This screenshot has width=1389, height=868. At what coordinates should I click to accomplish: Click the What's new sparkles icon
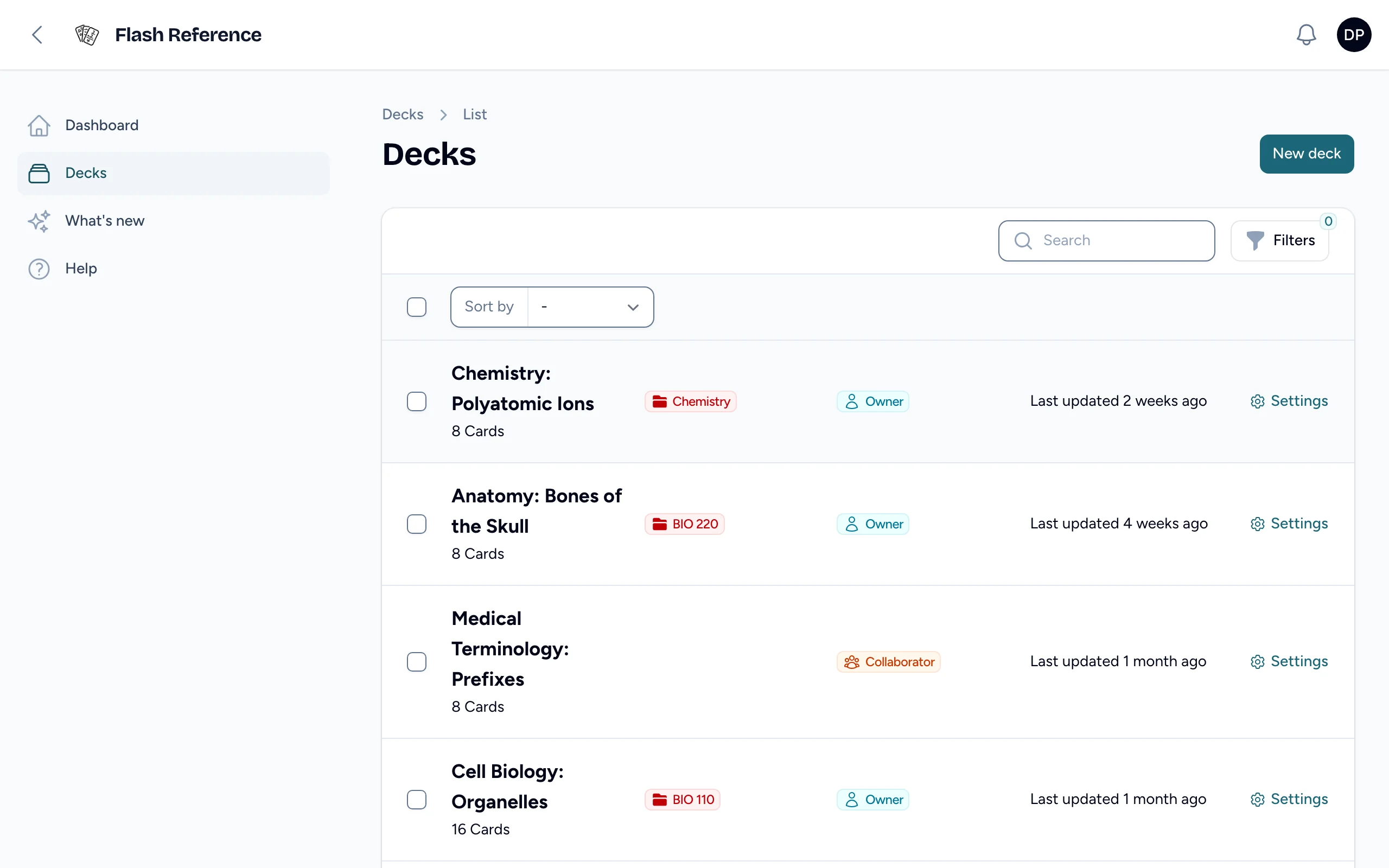(x=39, y=221)
